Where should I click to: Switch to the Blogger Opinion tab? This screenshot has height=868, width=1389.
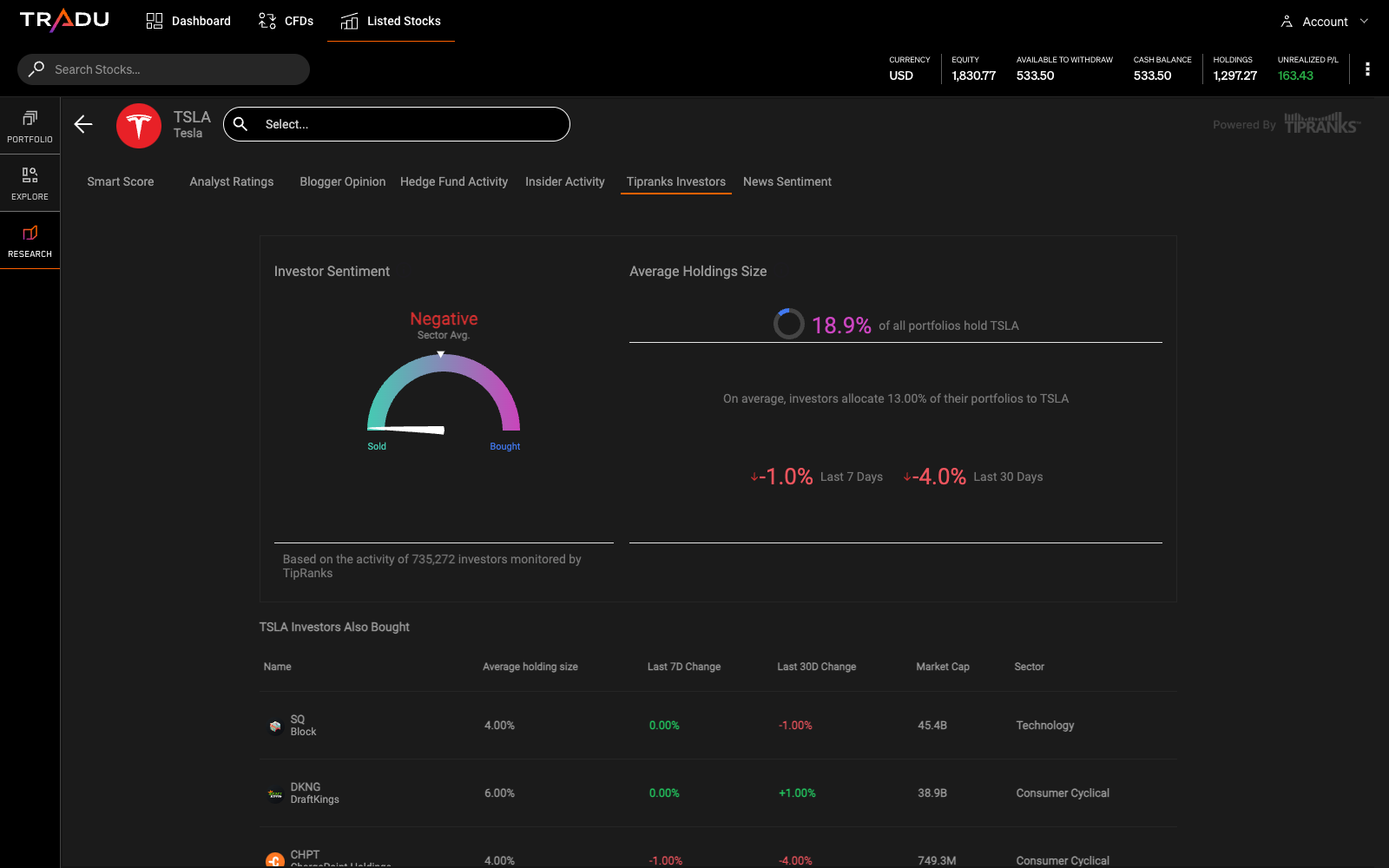pyautogui.click(x=343, y=181)
